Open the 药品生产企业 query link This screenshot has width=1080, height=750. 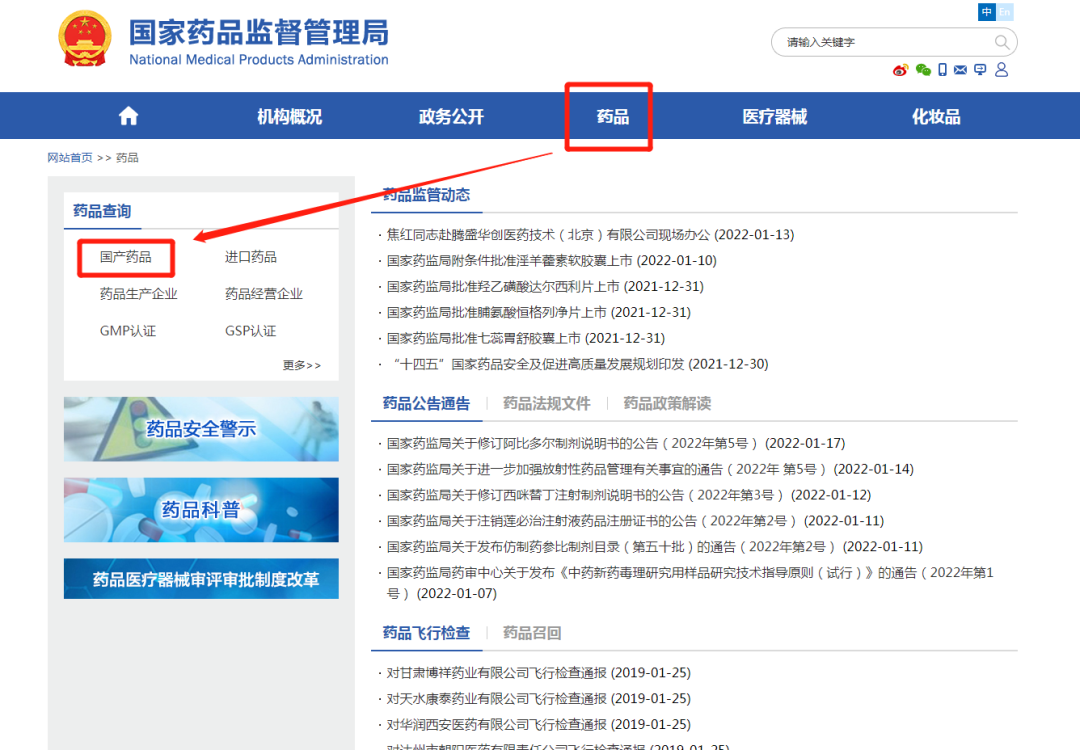click(x=138, y=294)
